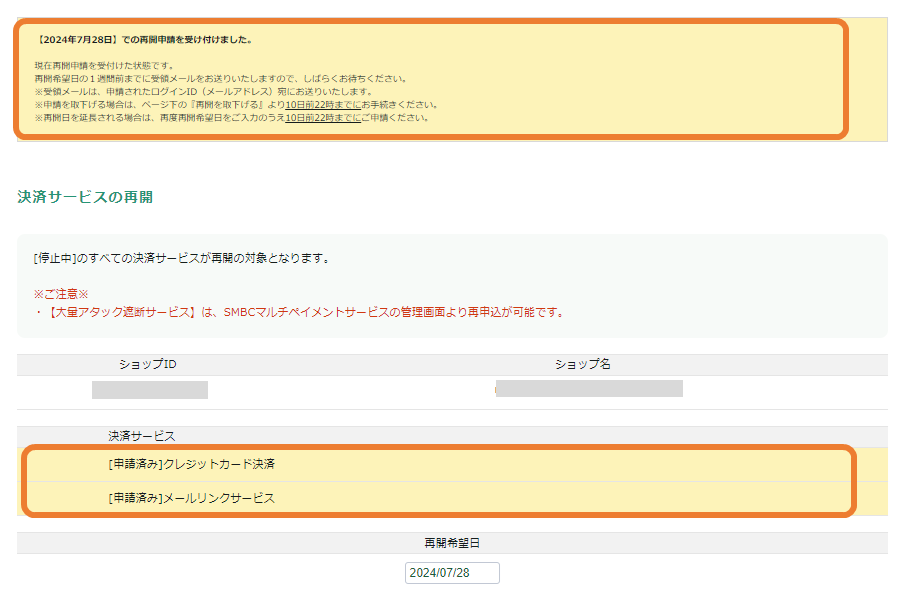Click the ※申請を取下げる場合は line
Viewport: 897px width, 594px height.
click(x=237, y=105)
